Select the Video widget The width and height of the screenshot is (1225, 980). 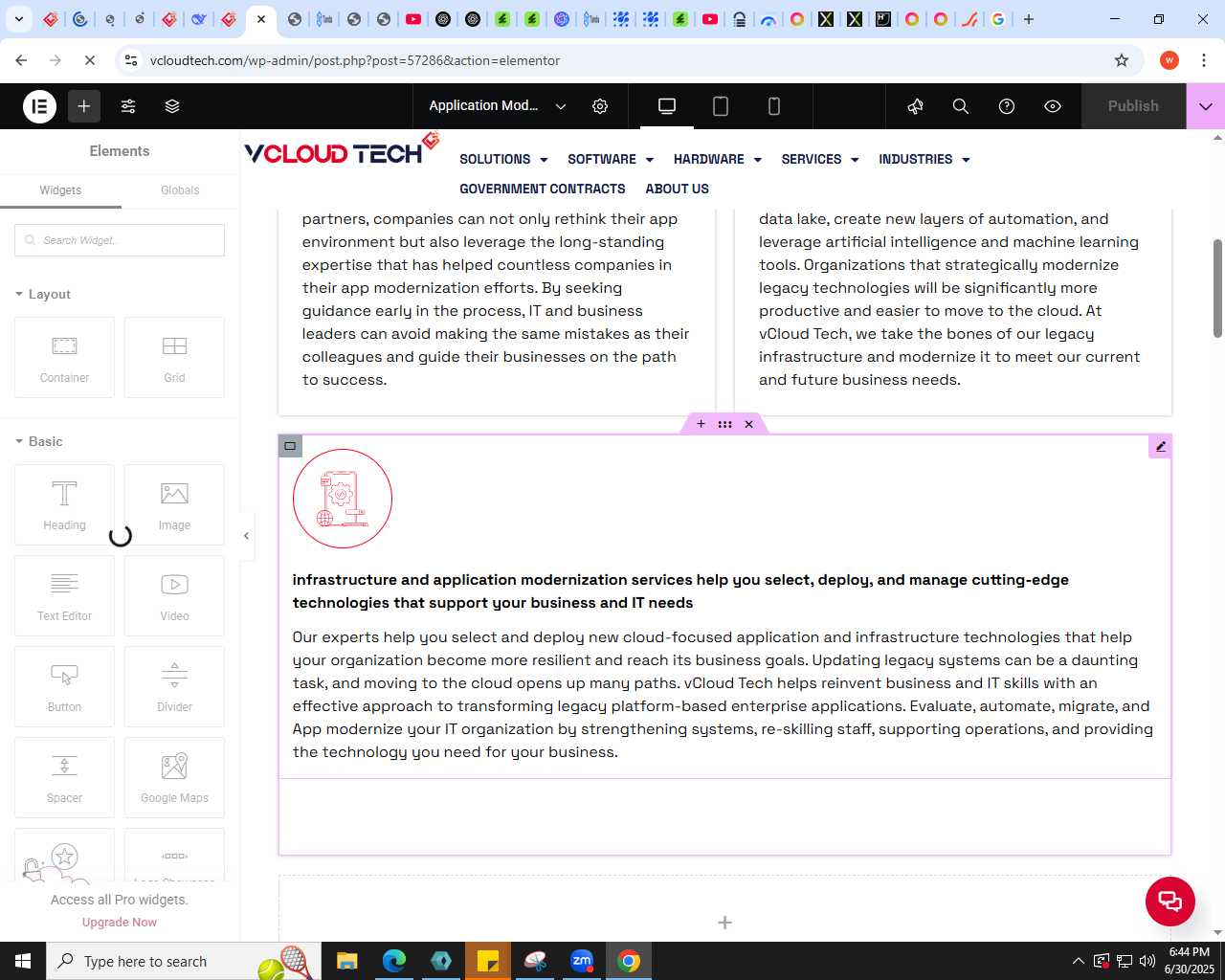174,595
